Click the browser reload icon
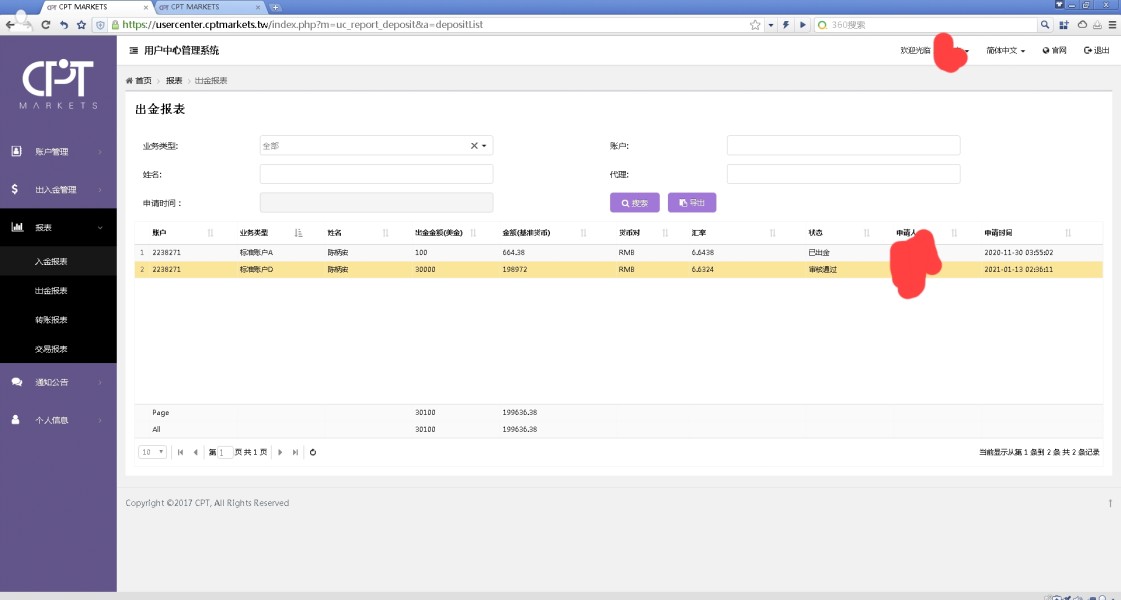This screenshot has height=600, width=1121. (46, 25)
